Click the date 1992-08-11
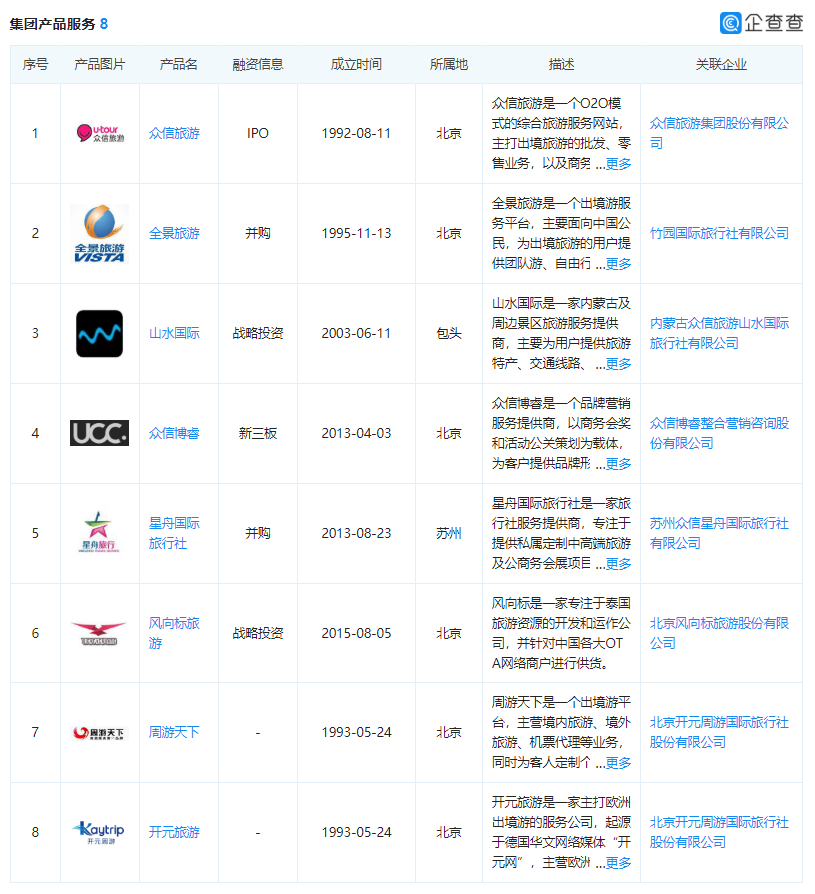 click(x=356, y=133)
